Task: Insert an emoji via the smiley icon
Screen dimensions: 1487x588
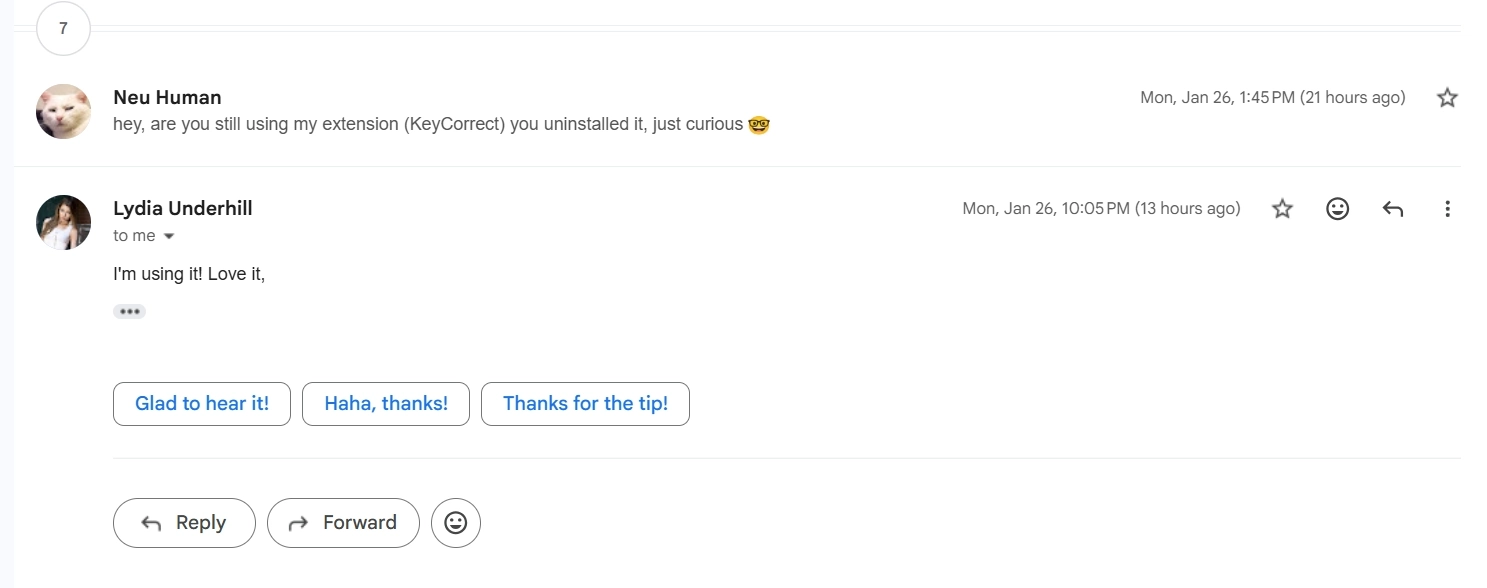Action: click(456, 522)
